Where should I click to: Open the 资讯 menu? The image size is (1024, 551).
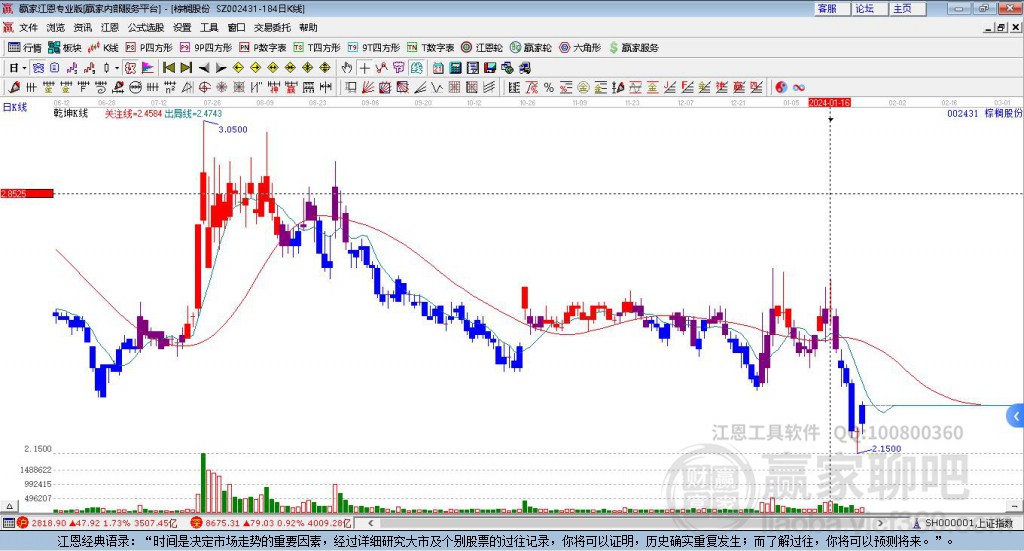pos(82,27)
